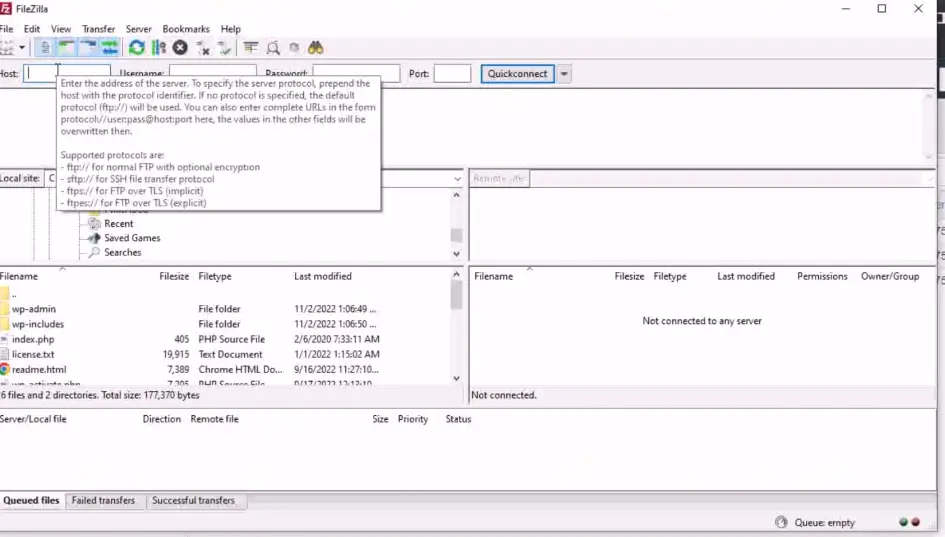This screenshot has width=945, height=537.
Task: Open the Edit menu
Action: click(32, 29)
